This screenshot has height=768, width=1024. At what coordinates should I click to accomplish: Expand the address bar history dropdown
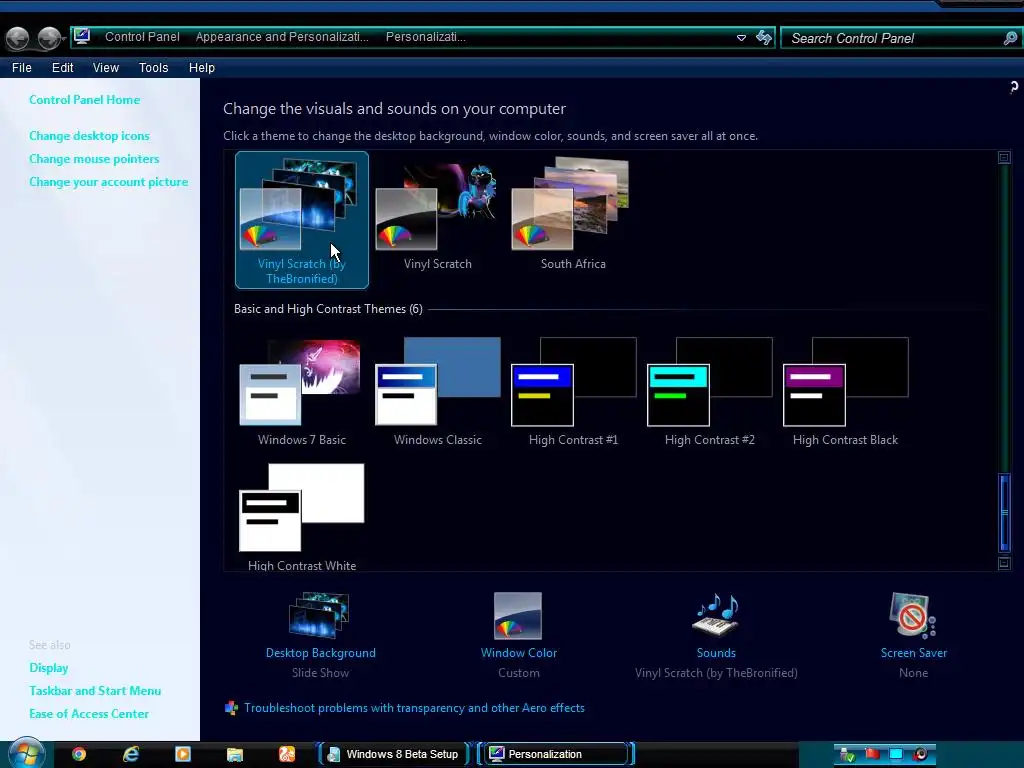coord(741,38)
